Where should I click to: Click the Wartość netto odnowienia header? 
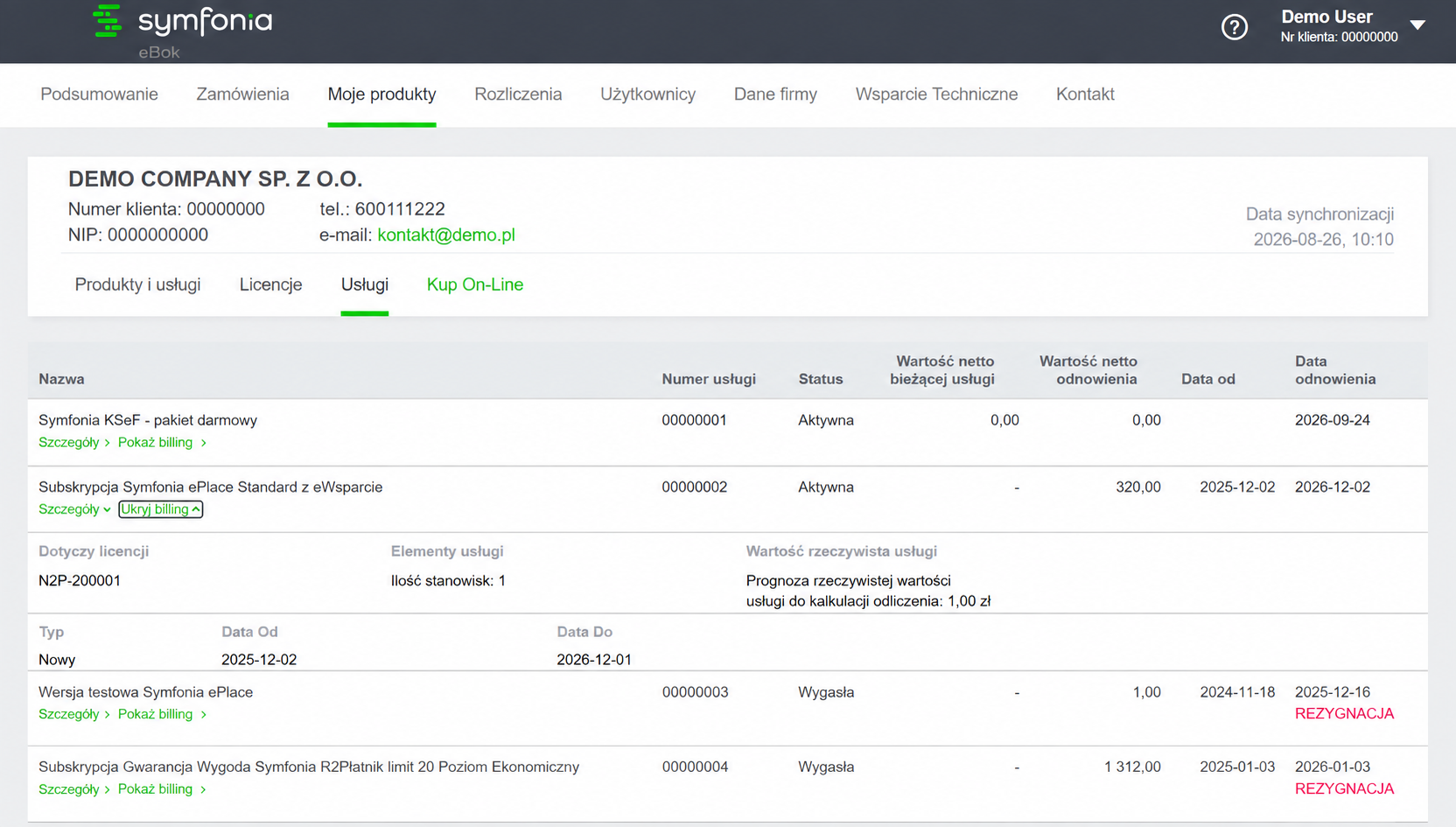point(1088,370)
